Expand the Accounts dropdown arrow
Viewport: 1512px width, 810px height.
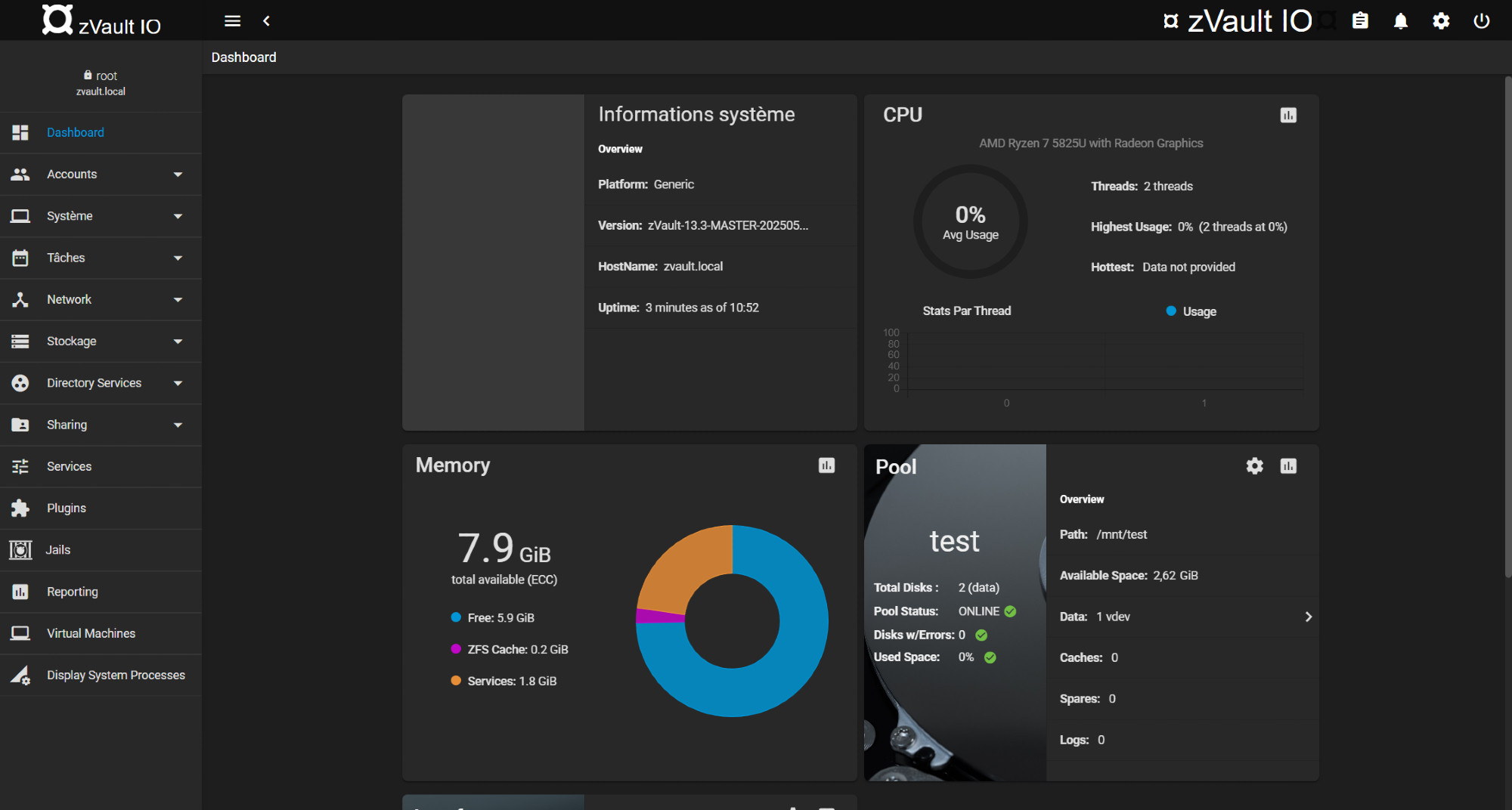(178, 175)
